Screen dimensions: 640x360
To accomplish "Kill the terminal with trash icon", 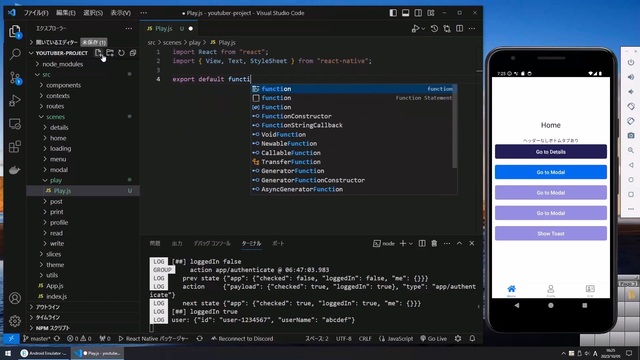I will (x=434, y=243).
